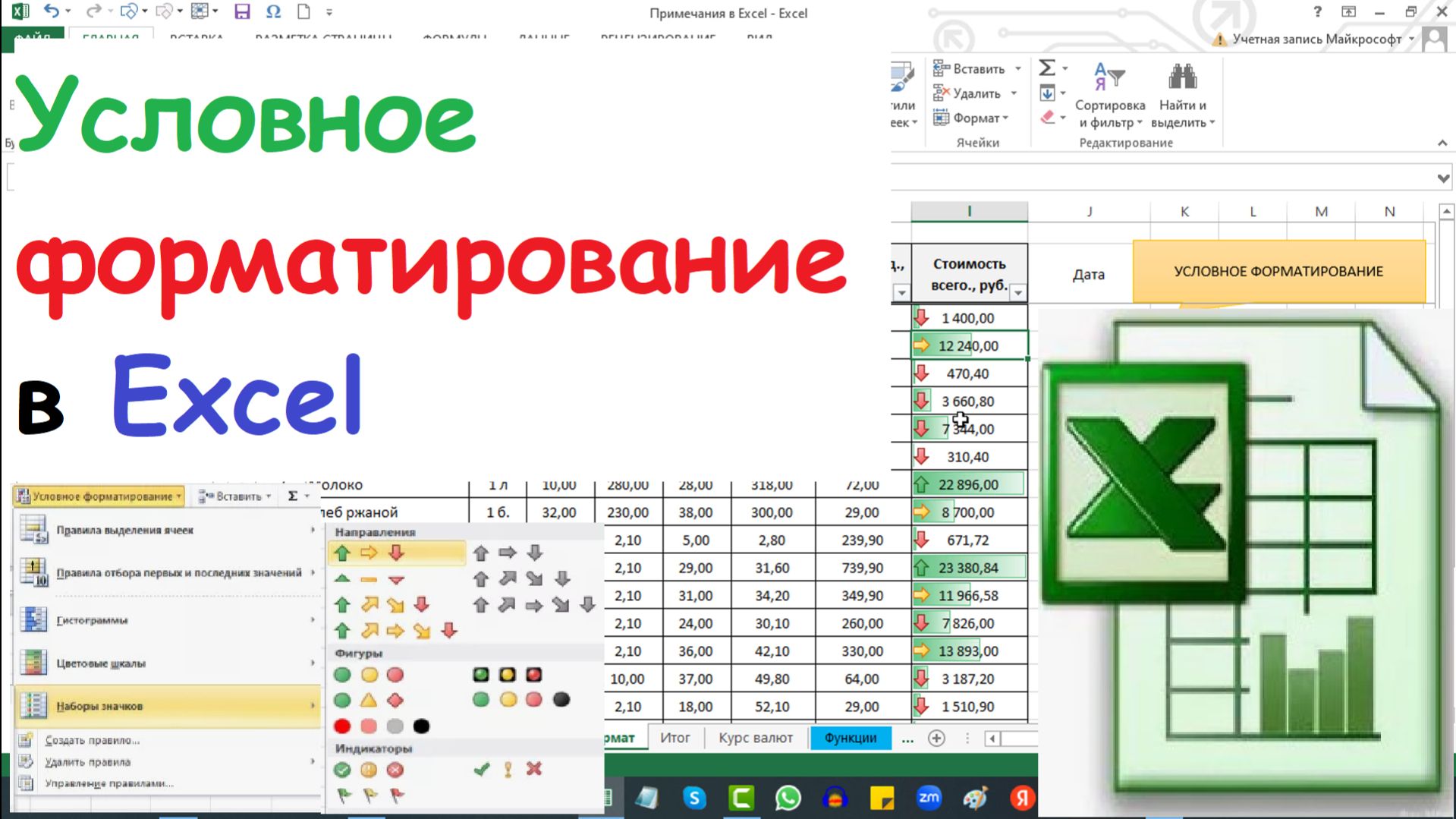Open the Гистограммы submenu
This screenshot has width=1456, height=819.
167,621
